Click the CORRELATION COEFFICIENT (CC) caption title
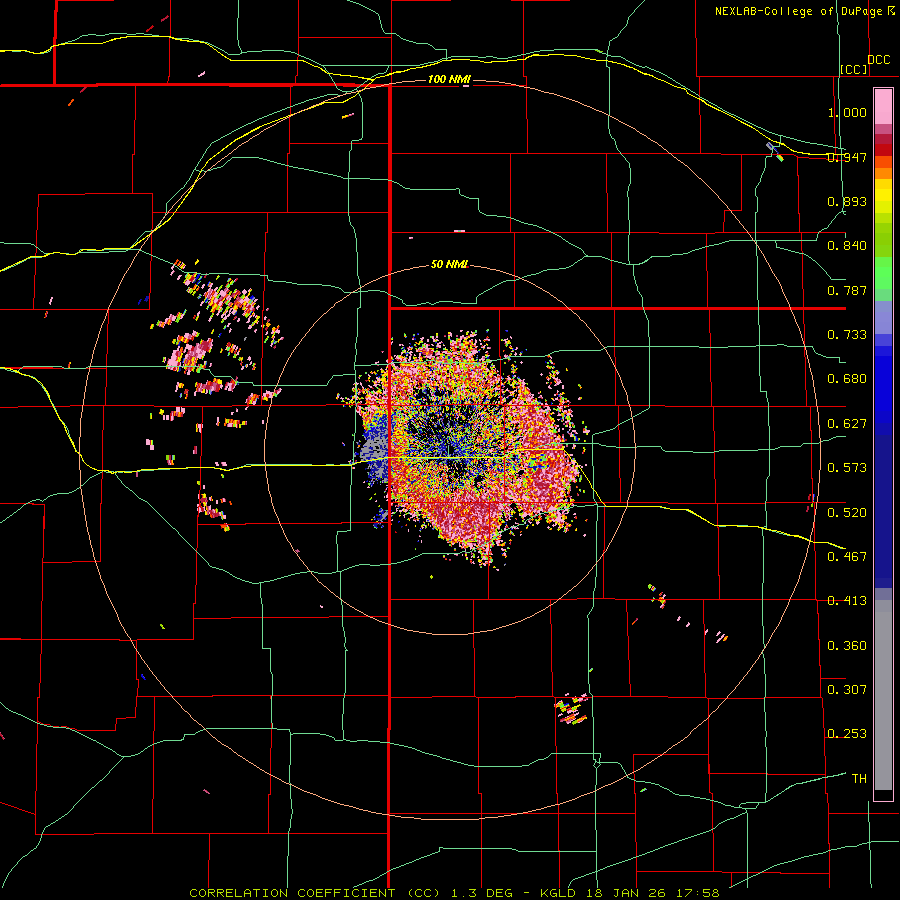 point(315,893)
